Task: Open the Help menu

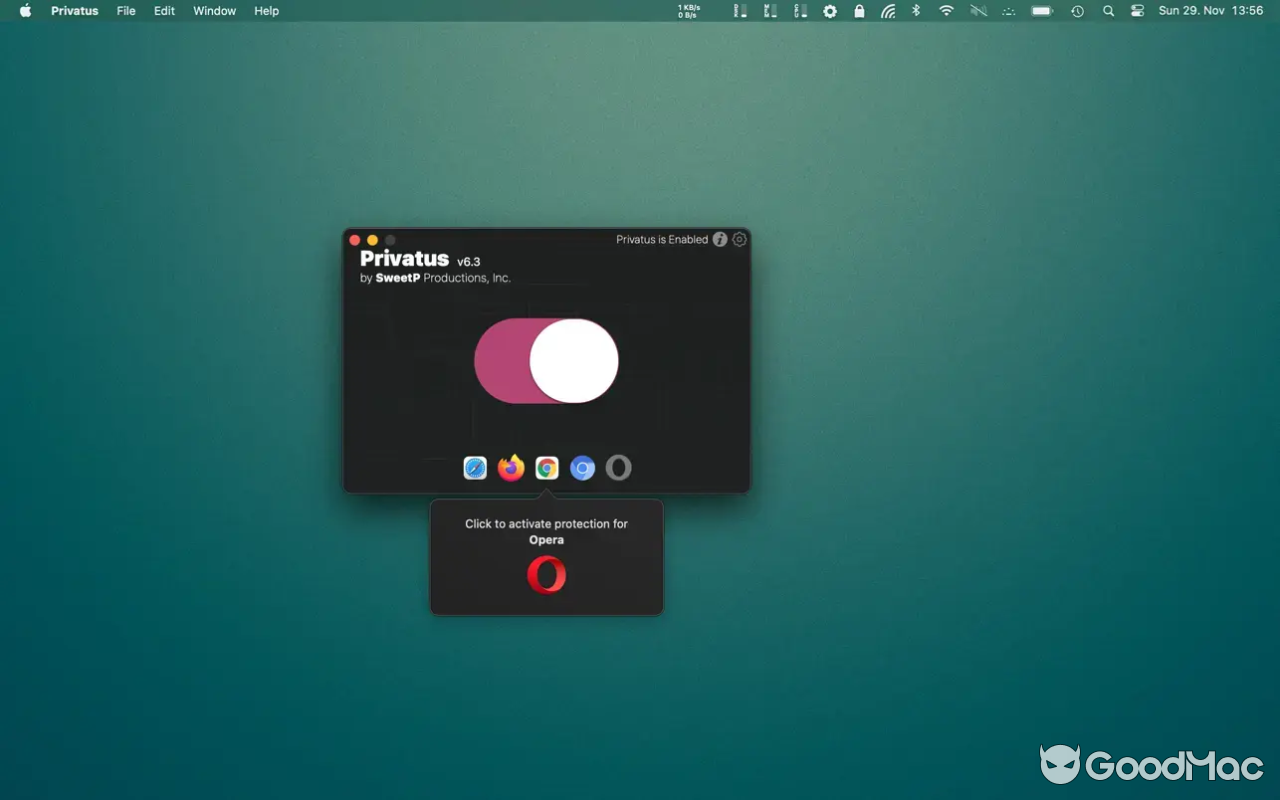Action: click(x=266, y=11)
